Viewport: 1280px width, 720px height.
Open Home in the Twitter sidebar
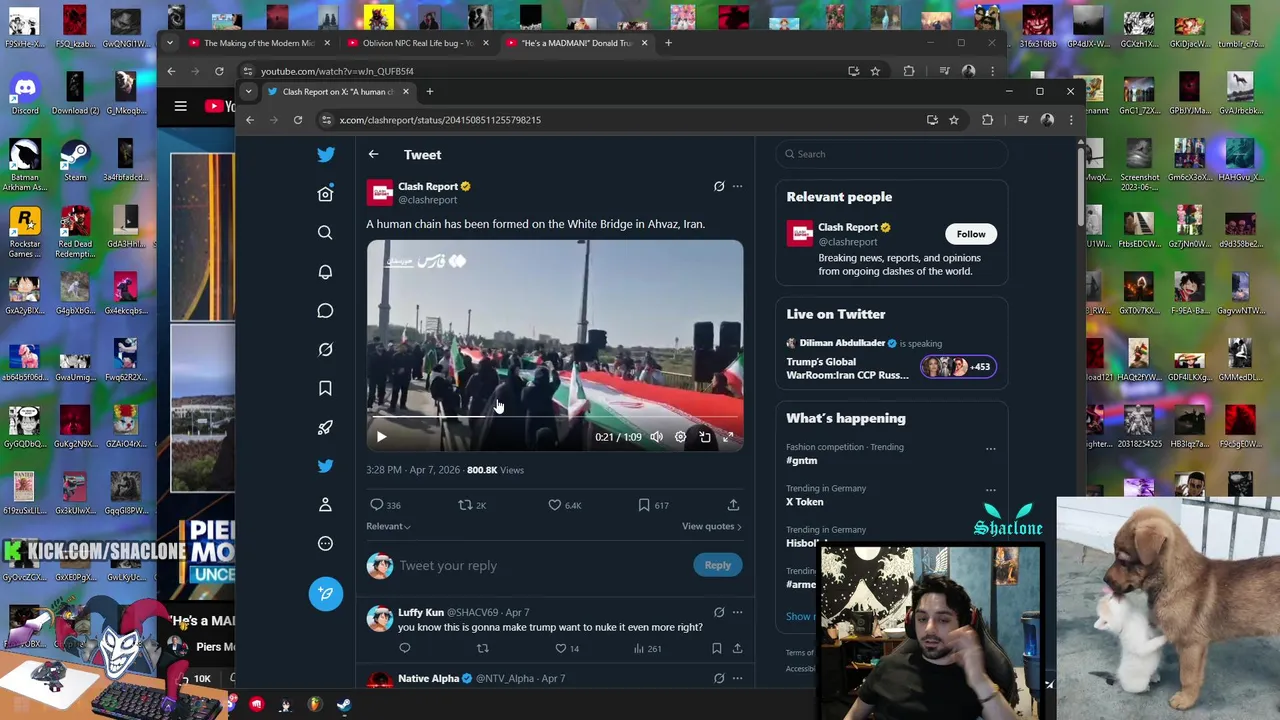pos(325,194)
